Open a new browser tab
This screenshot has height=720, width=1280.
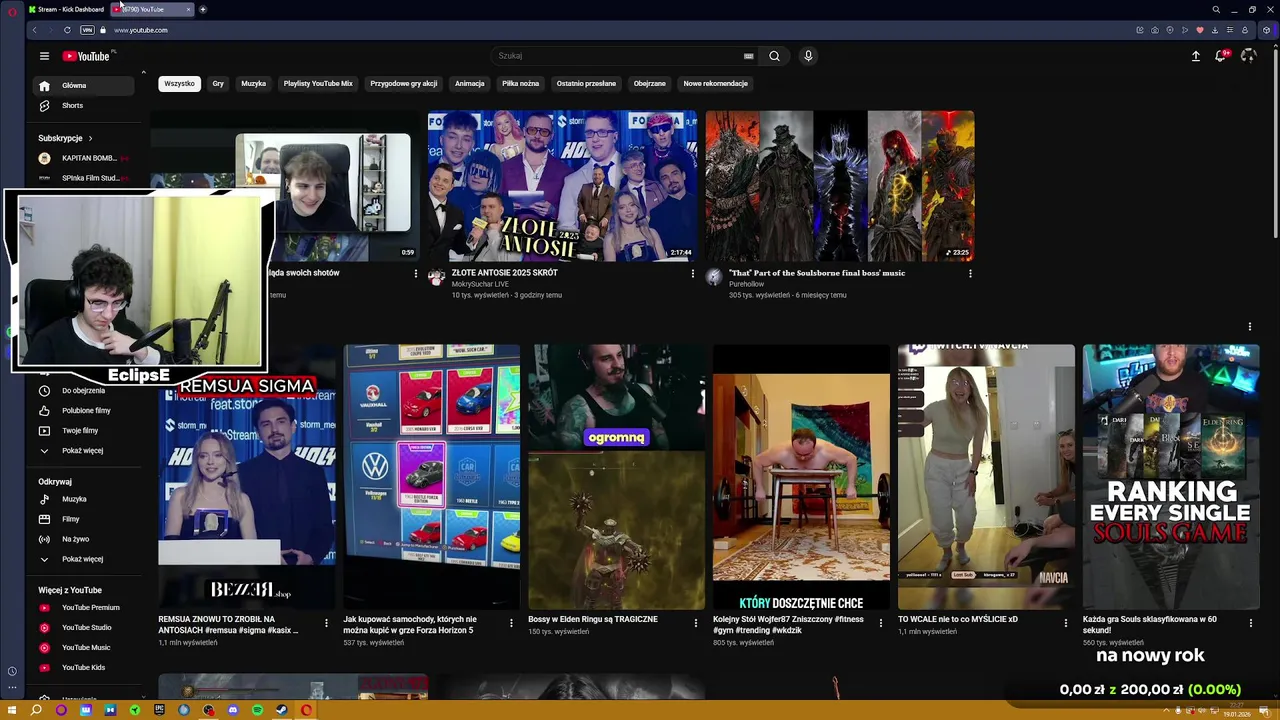203,9
